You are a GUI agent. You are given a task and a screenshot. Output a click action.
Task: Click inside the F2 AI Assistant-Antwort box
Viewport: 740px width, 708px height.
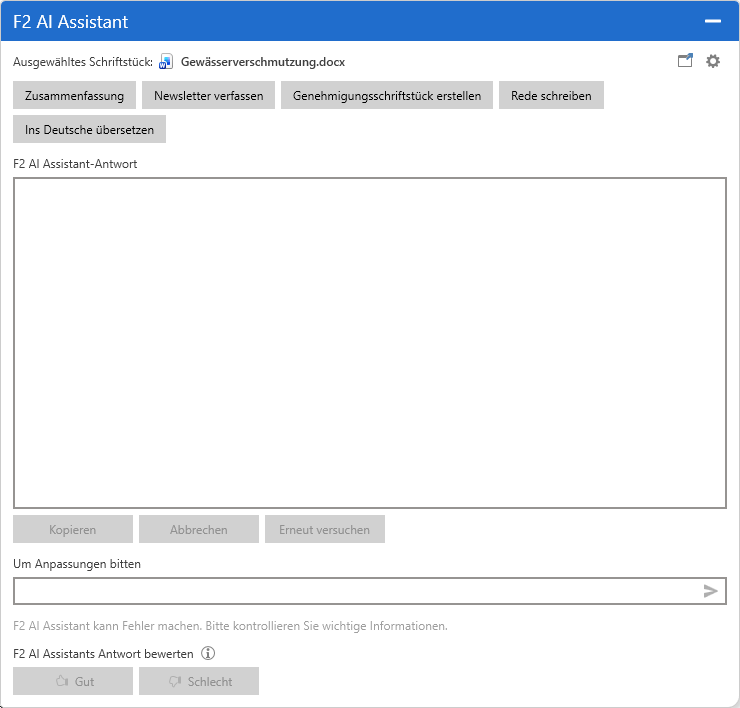(370, 343)
